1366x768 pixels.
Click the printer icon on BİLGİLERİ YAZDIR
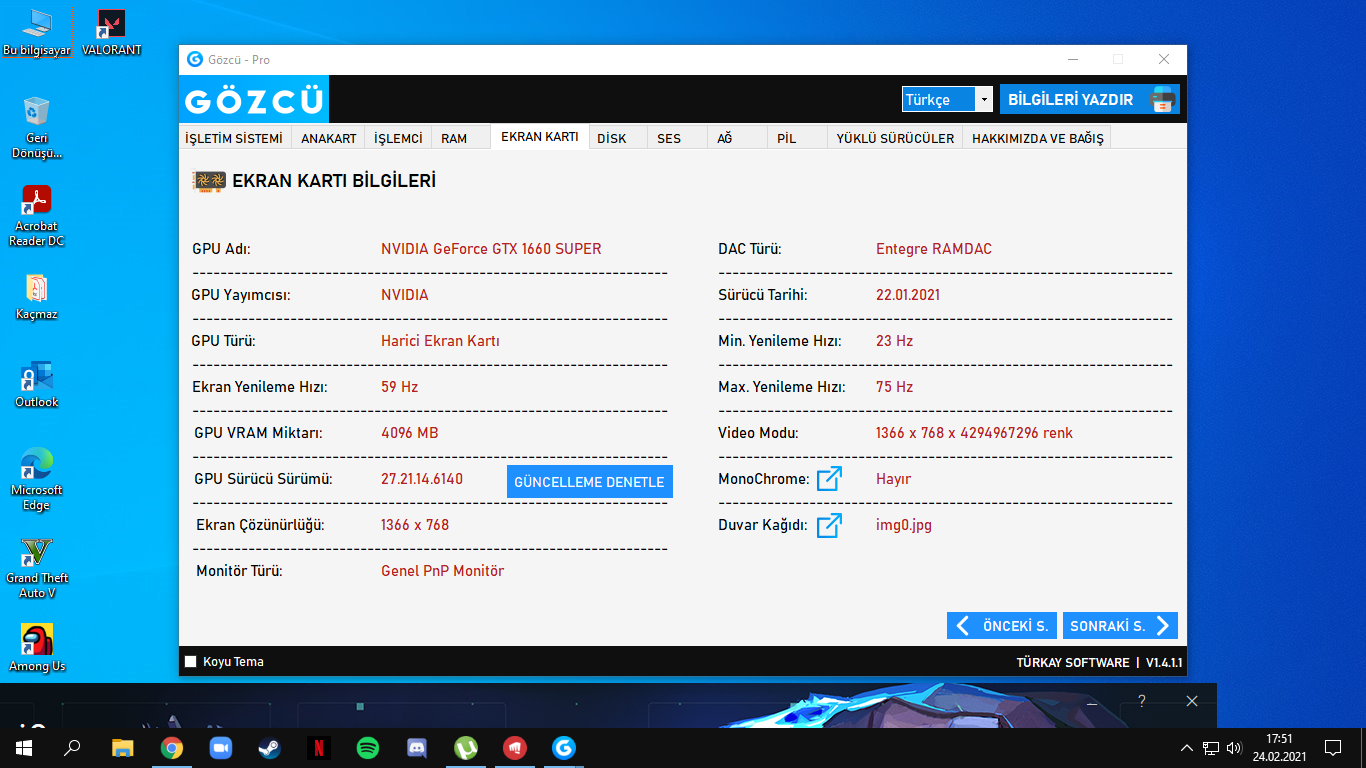click(1162, 99)
